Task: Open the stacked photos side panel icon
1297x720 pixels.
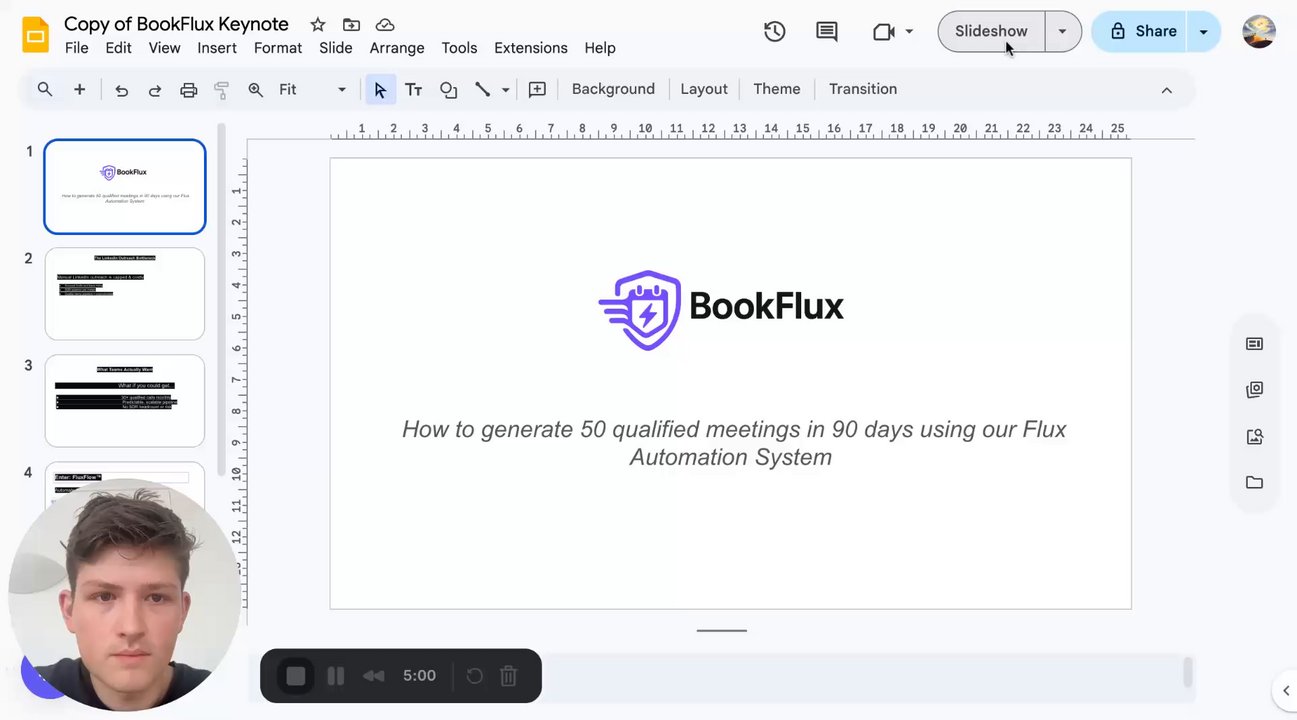Action: [1254, 390]
